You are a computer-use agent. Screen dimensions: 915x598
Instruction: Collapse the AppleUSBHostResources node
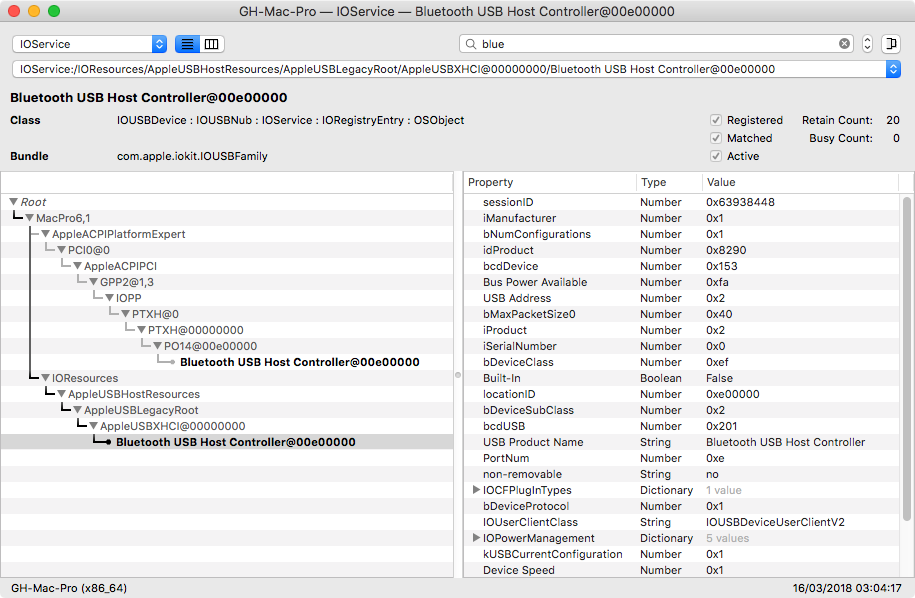coord(61,394)
